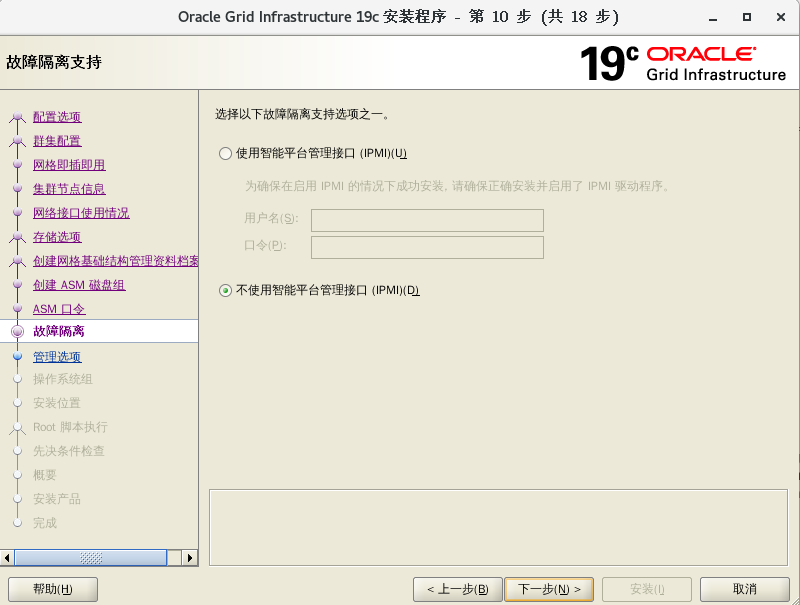Go to the 群集配置 step
The height and width of the screenshot is (605, 800).
(57, 141)
